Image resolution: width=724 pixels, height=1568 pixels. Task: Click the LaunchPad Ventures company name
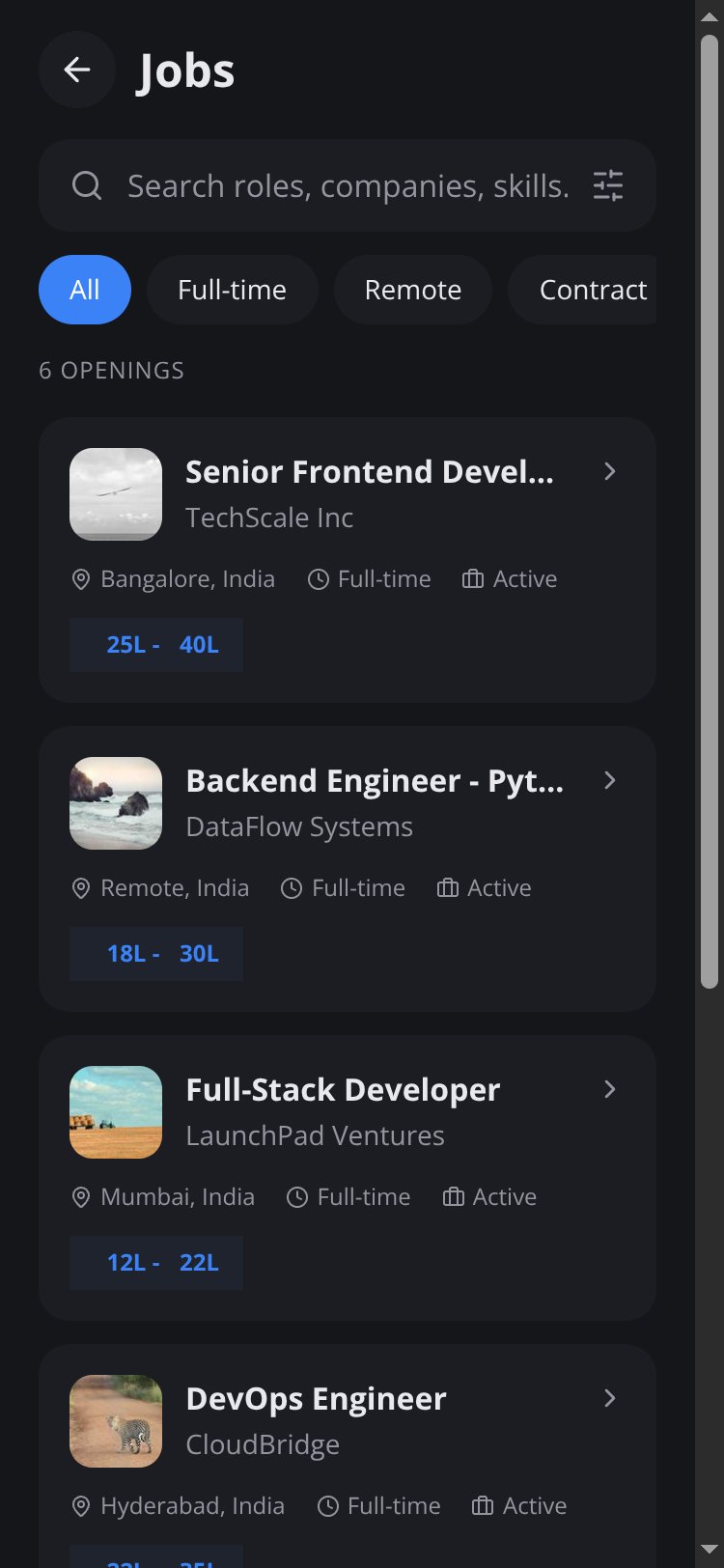coord(315,1135)
